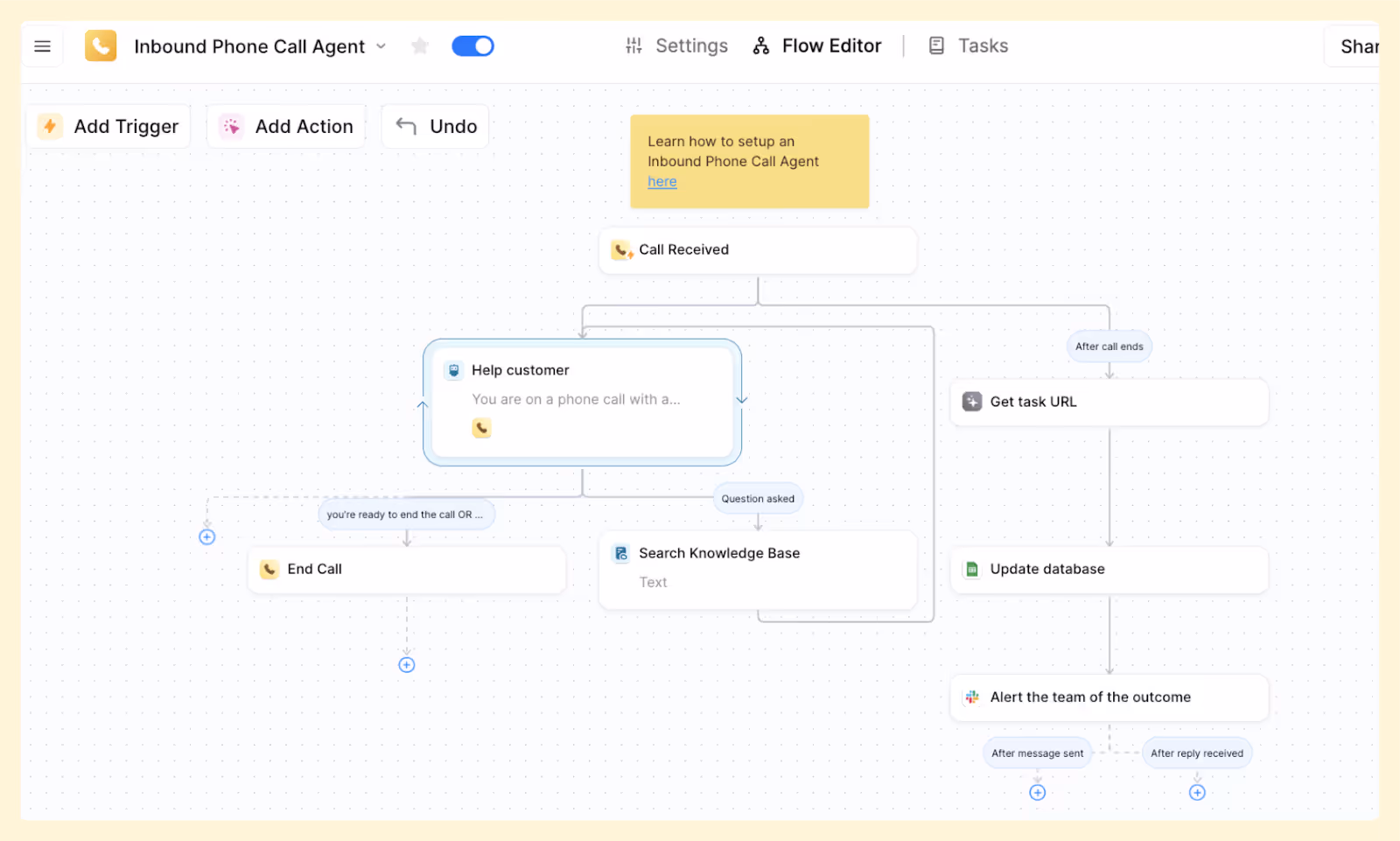Click the Flow Editor nodes icon
The image size is (1400, 841).
(x=761, y=46)
